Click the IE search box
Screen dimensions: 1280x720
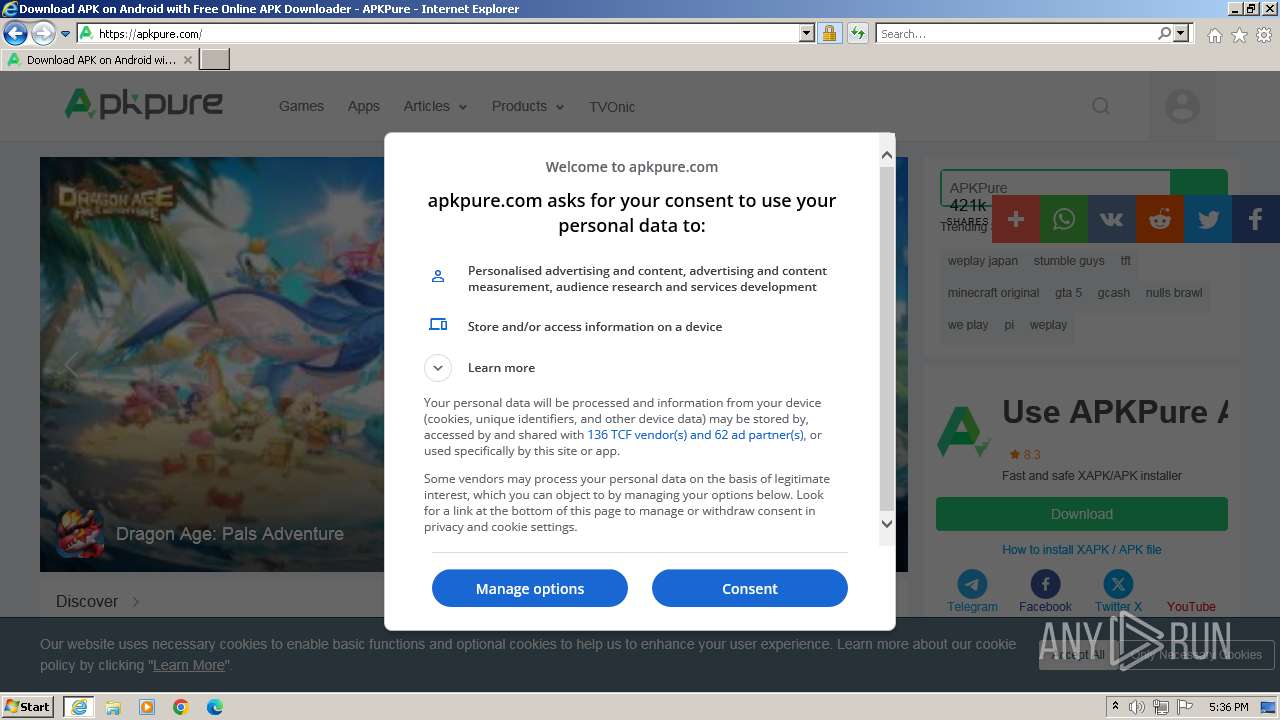point(1017,34)
